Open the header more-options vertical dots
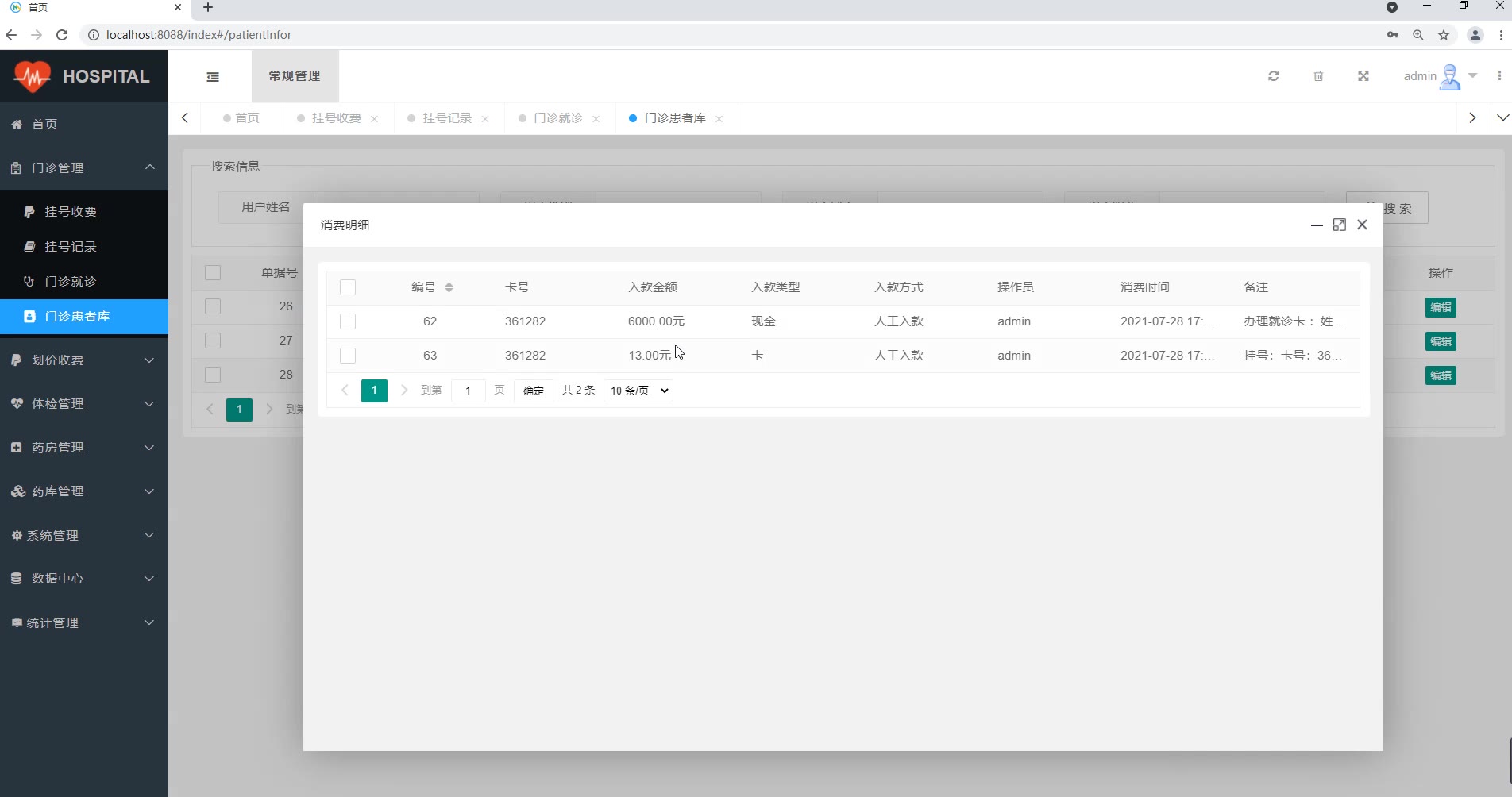 point(1499,76)
